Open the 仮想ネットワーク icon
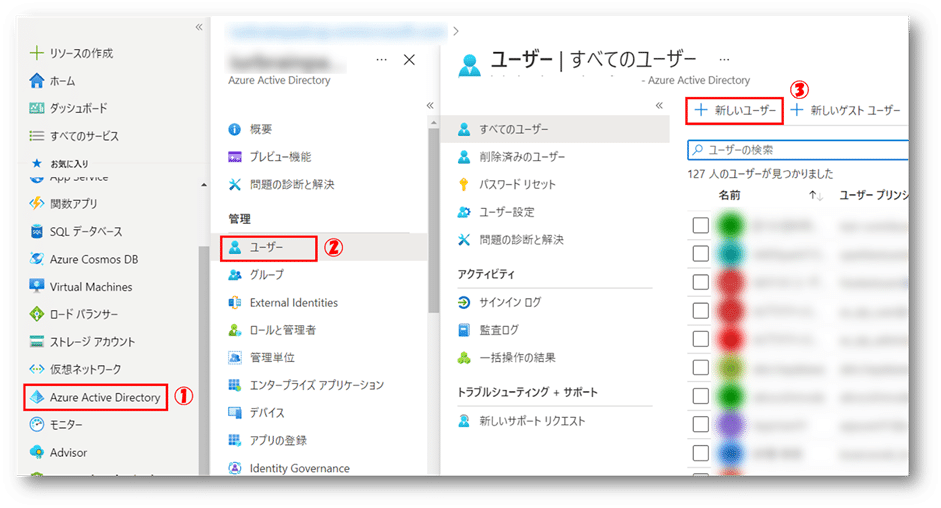Viewport: 941px width, 508px height. coord(37,369)
